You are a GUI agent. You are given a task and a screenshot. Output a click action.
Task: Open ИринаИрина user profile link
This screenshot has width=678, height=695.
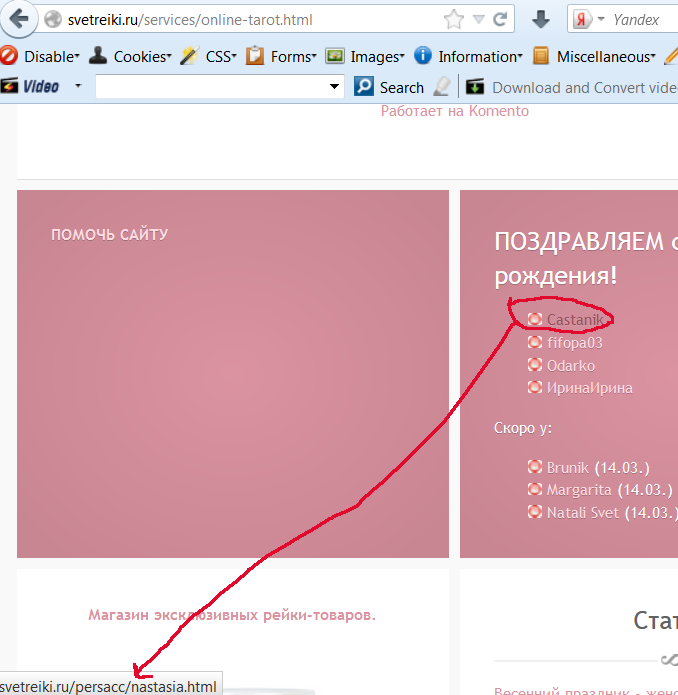(x=589, y=388)
